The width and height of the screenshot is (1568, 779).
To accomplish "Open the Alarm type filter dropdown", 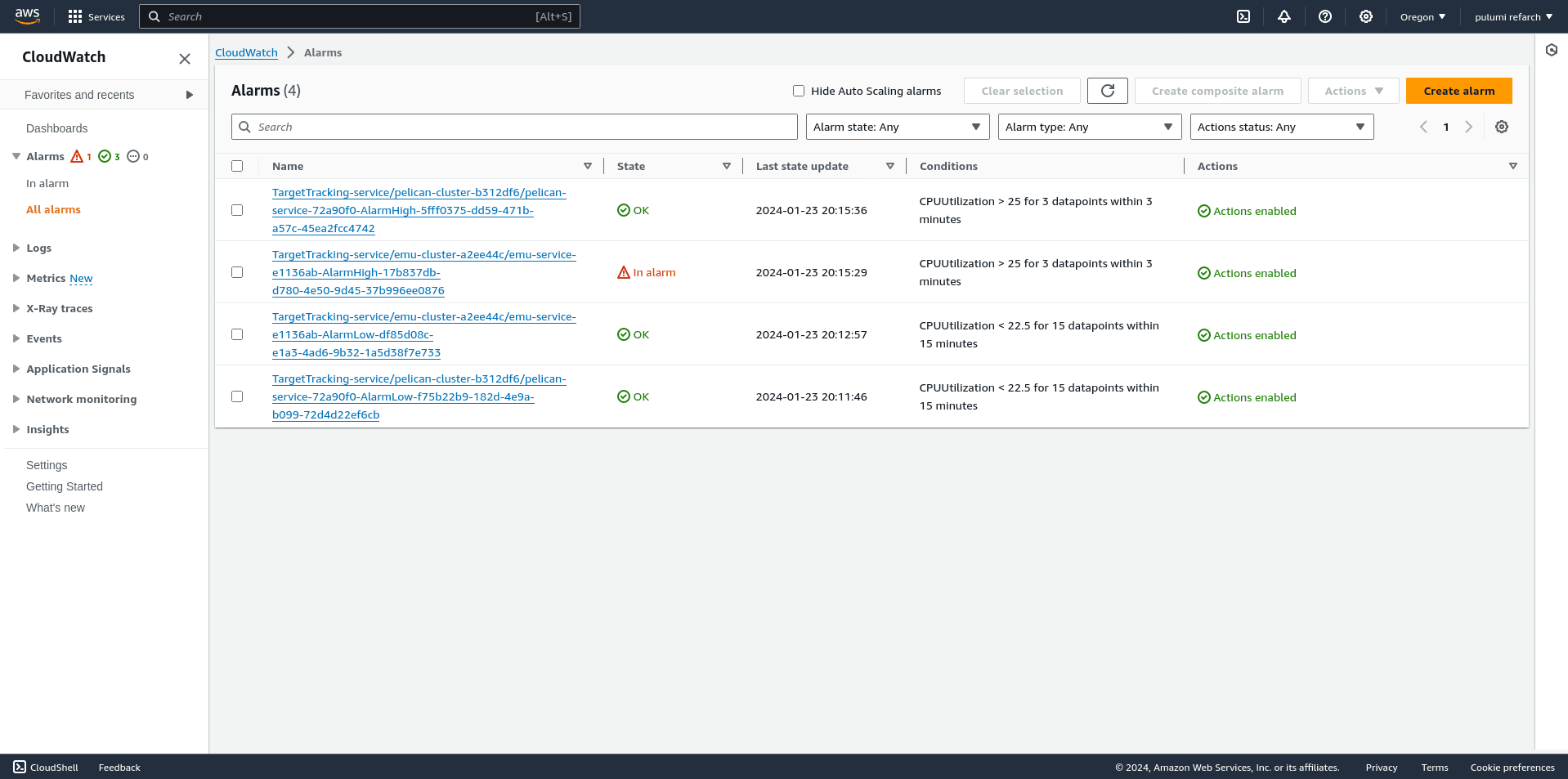I will click(x=1089, y=127).
